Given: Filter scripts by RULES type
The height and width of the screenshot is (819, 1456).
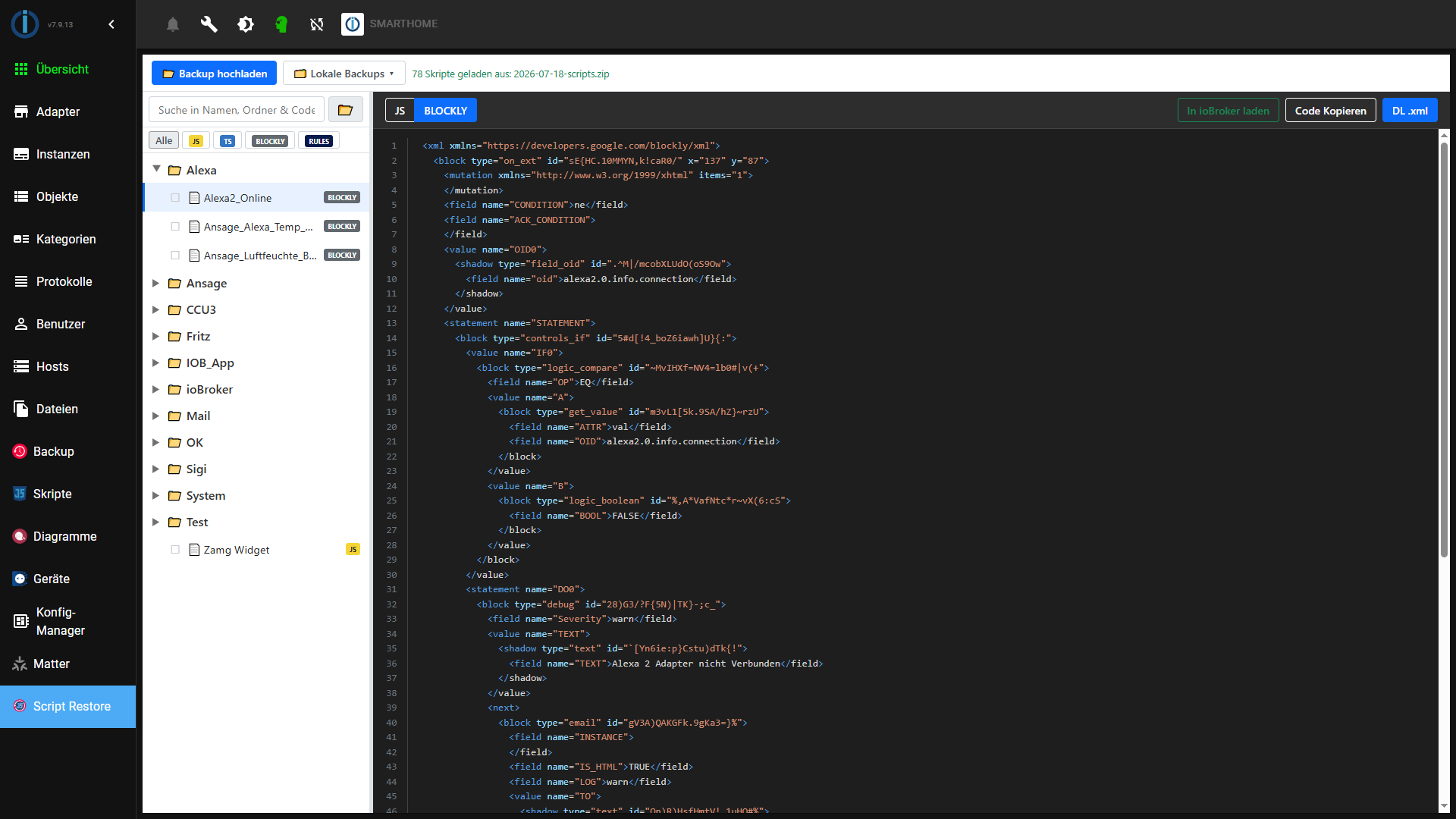Looking at the screenshot, I should pos(319,140).
